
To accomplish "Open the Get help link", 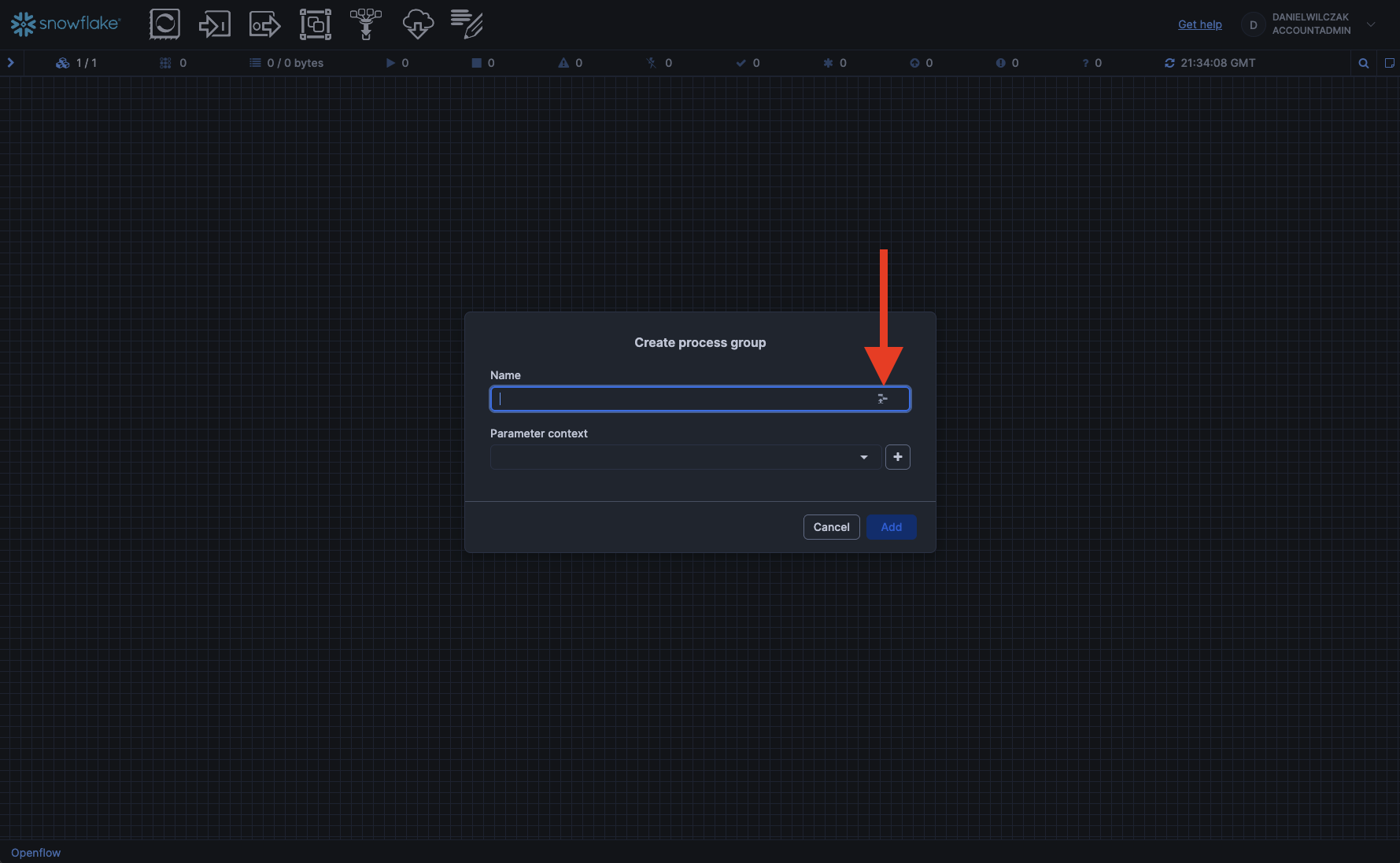I will pos(1199,24).
